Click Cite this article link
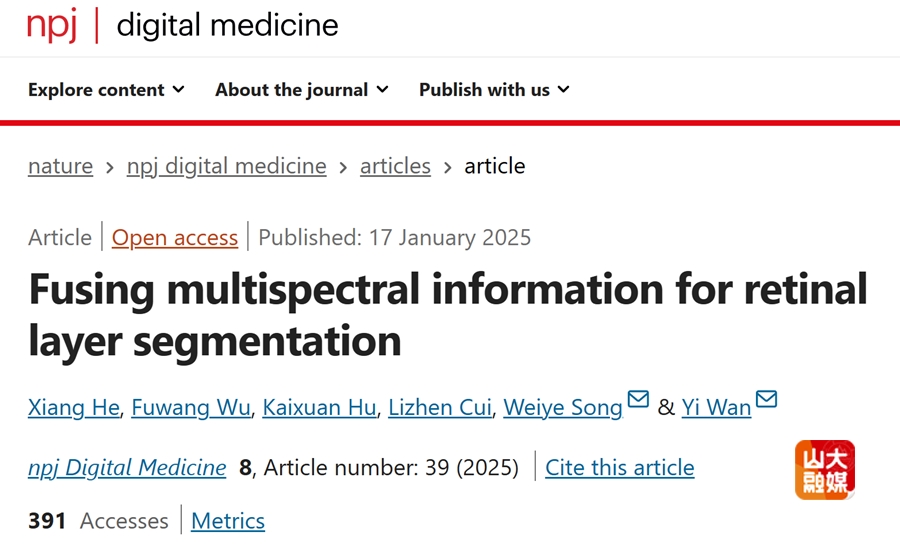Screen dimensions: 900x545 [x=620, y=468]
